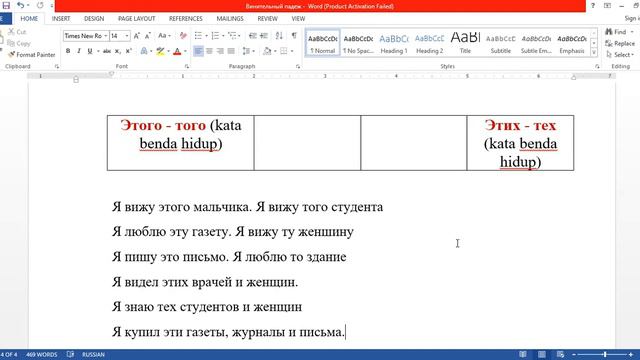Click the Format Painter tool
The image size is (640, 360).
[x=32, y=54]
